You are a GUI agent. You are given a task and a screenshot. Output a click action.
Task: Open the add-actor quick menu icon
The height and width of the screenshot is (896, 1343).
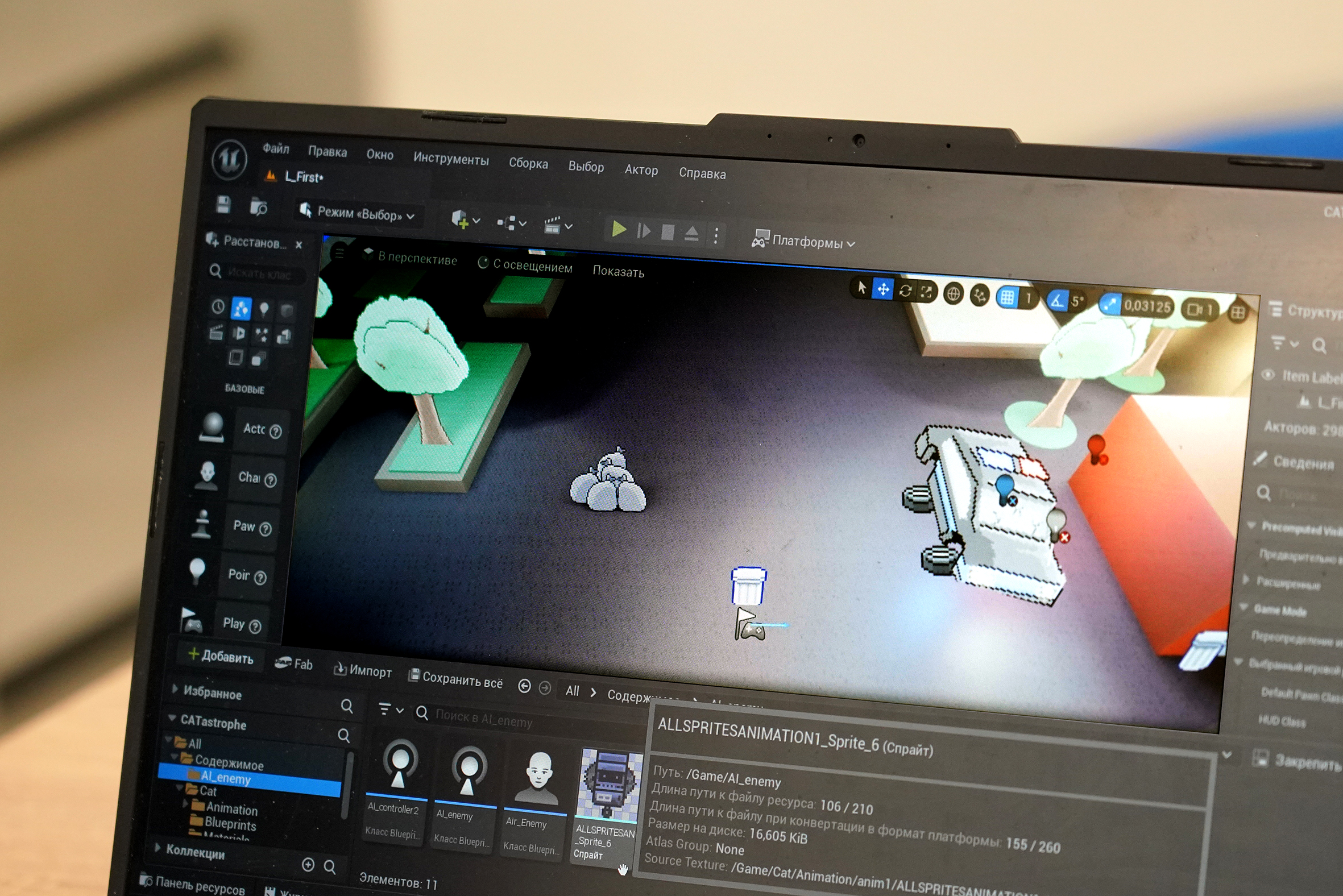461,219
